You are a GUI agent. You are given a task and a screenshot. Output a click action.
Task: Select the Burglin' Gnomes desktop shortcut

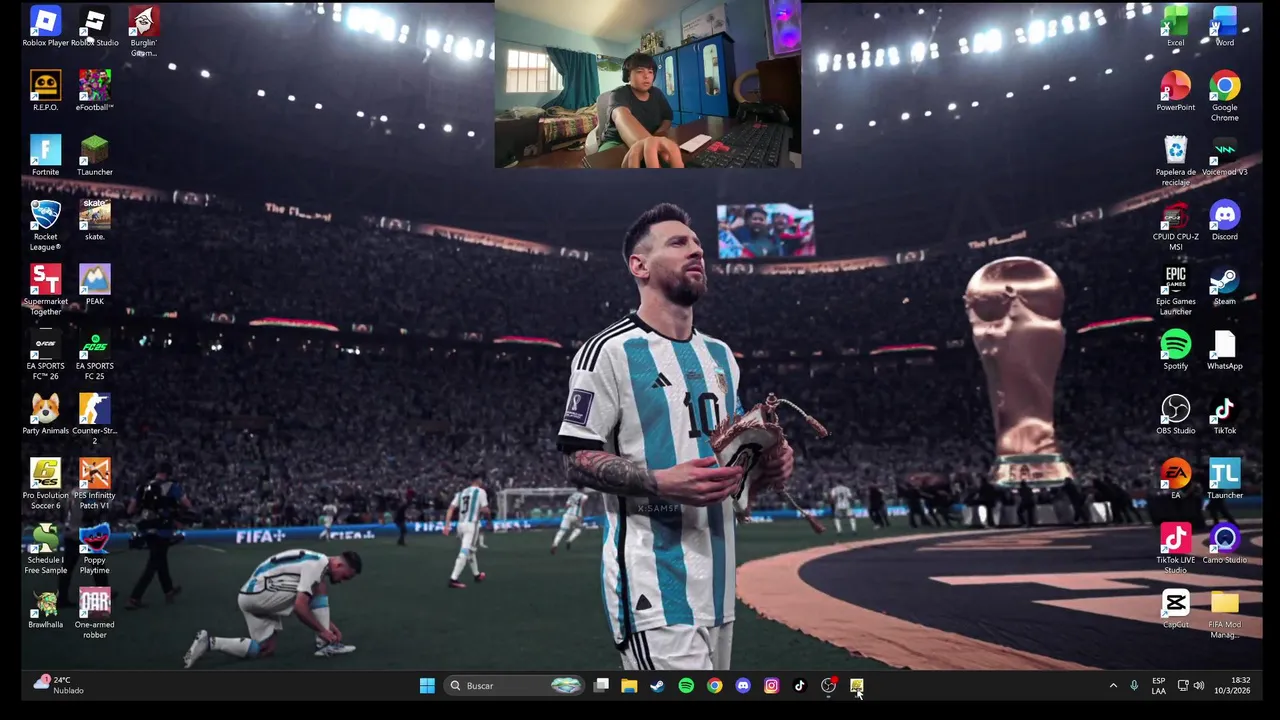(143, 32)
